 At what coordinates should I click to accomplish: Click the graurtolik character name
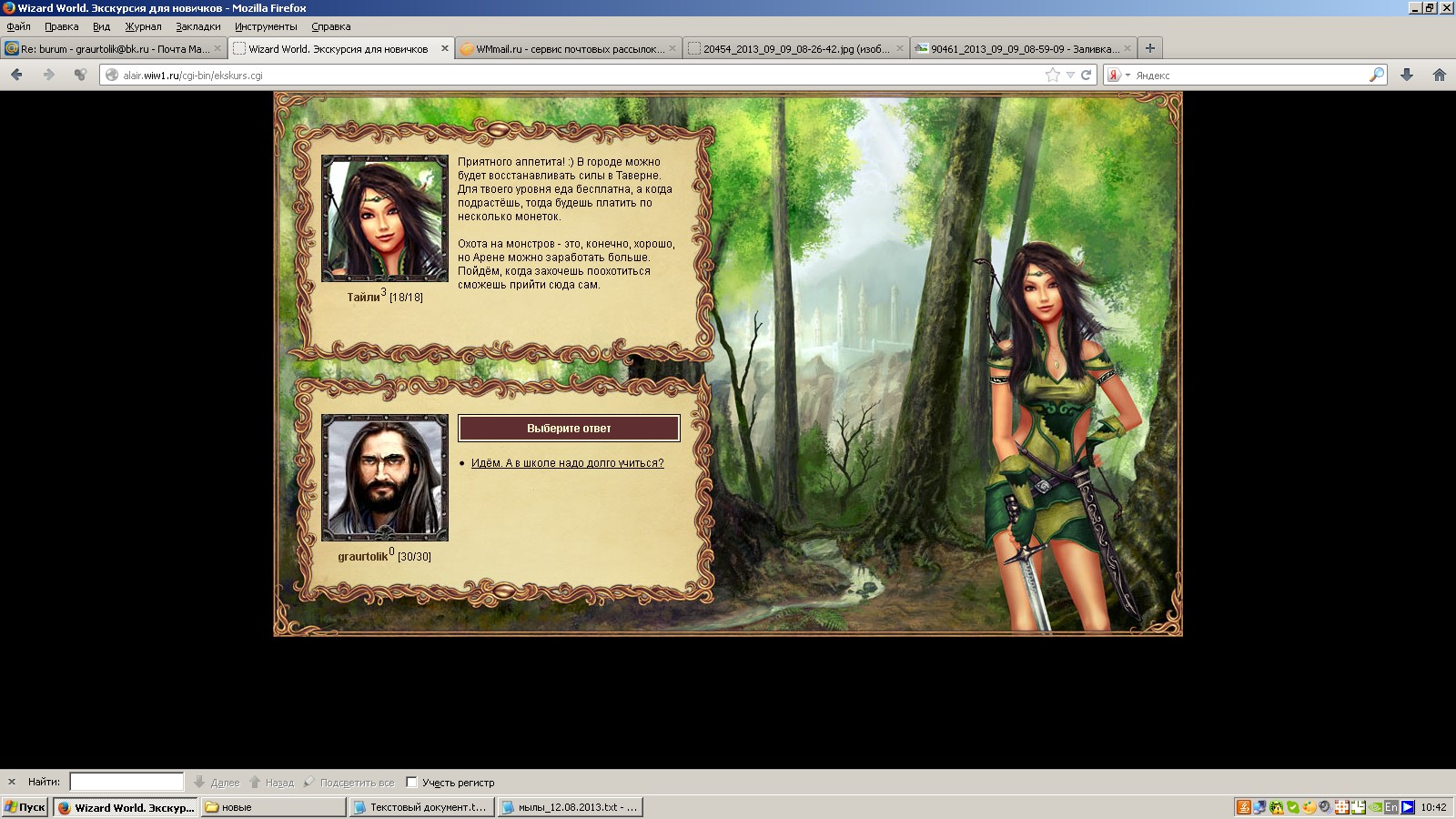click(362, 557)
